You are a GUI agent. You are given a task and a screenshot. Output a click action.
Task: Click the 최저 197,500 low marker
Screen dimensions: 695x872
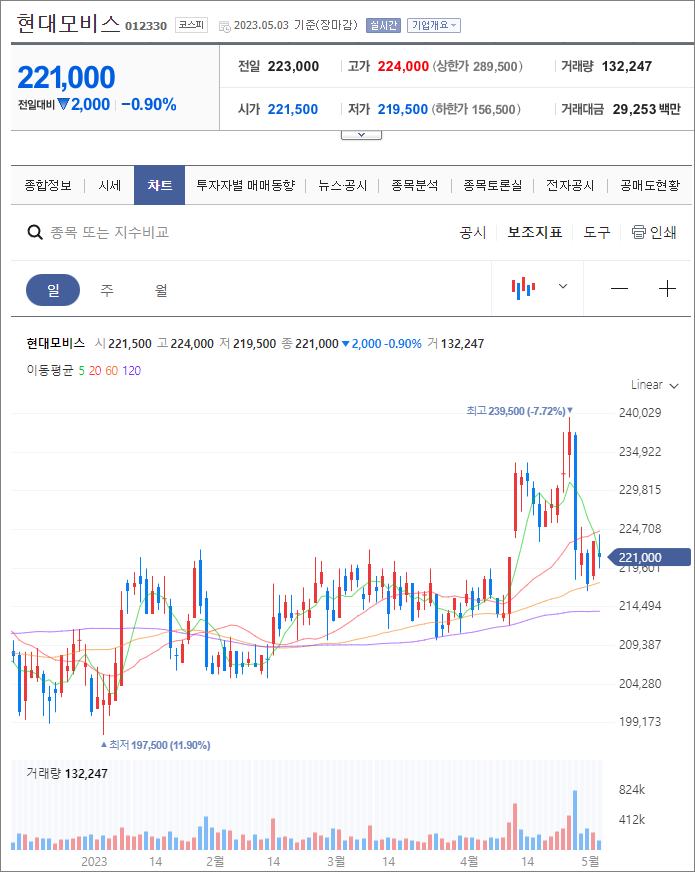[x=156, y=745]
